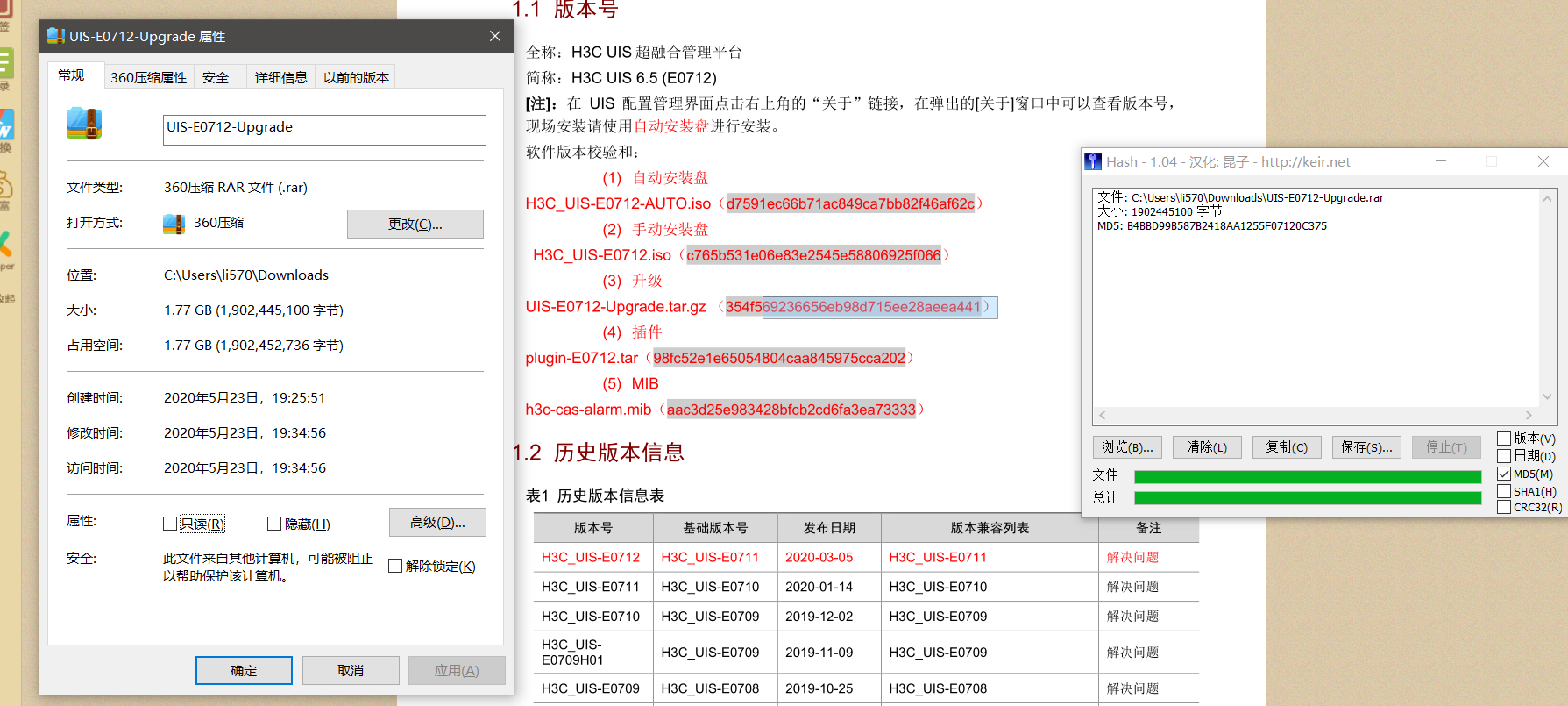Click the Hash window title bar icon
The width and height of the screenshot is (1568, 706).
(x=1093, y=161)
